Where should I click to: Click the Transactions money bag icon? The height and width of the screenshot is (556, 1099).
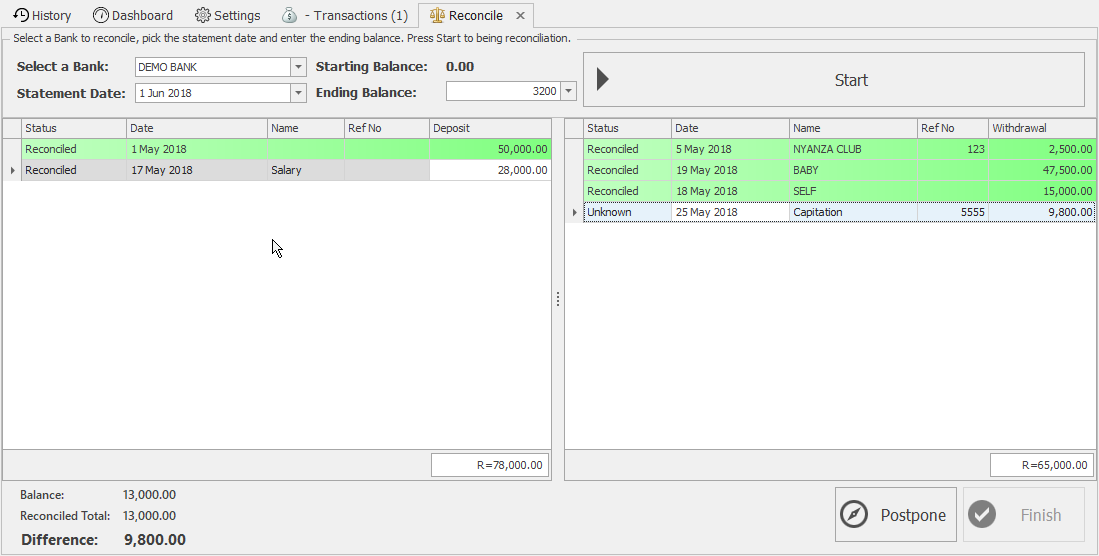(x=289, y=15)
